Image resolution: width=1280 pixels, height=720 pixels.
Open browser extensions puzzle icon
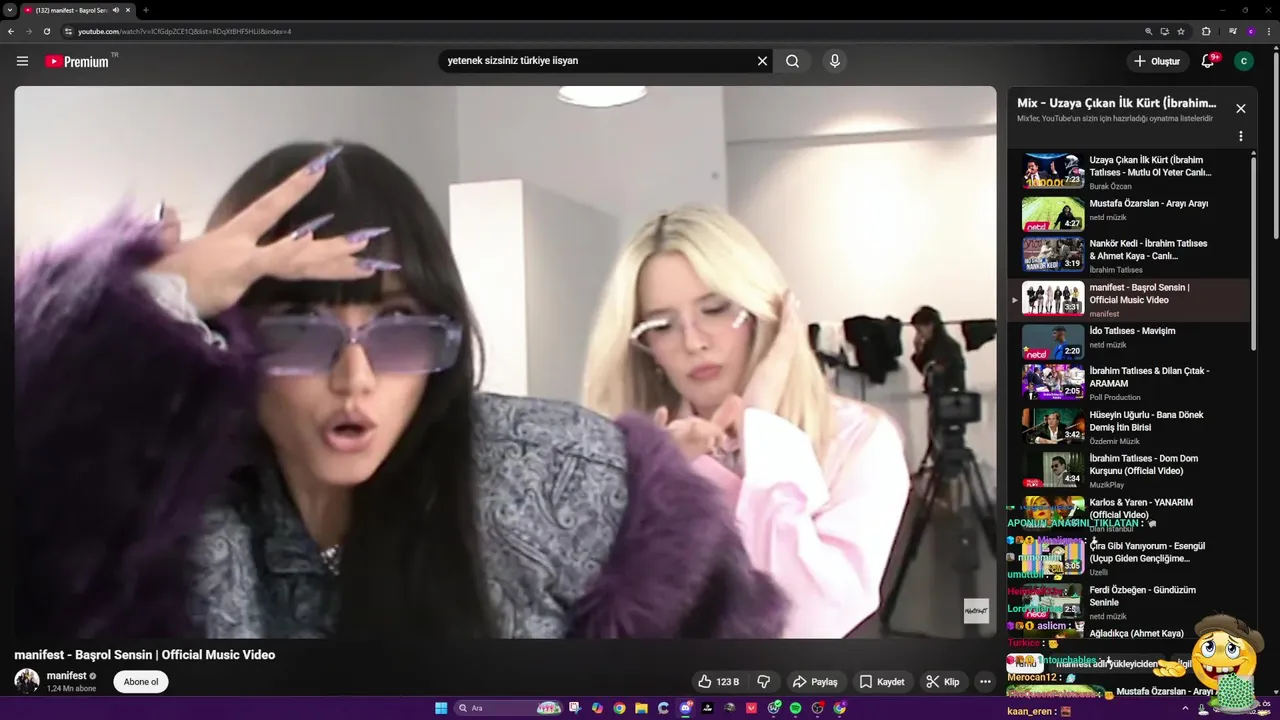click(1206, 31)
